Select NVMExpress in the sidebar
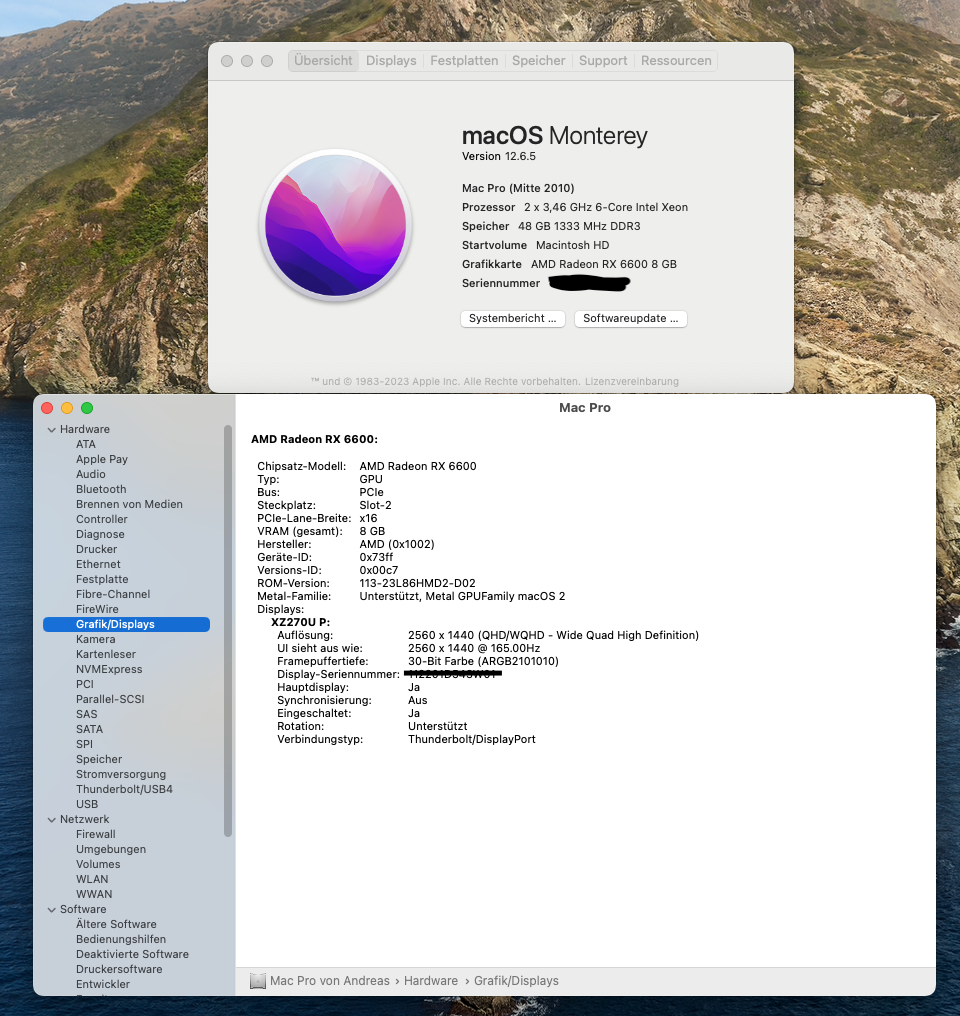960x1016 pixels. pyautogui.click(x=109, y=669)
